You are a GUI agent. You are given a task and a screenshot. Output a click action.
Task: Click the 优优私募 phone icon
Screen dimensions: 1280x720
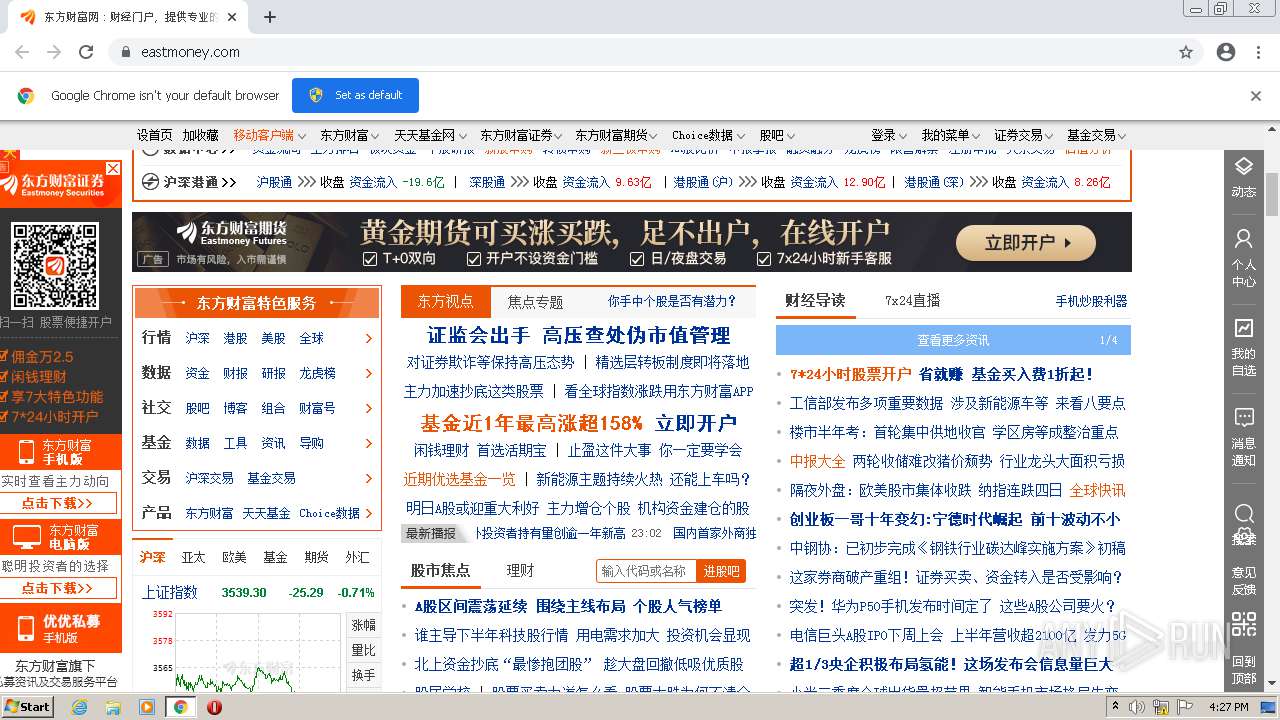tap(26, 628)
